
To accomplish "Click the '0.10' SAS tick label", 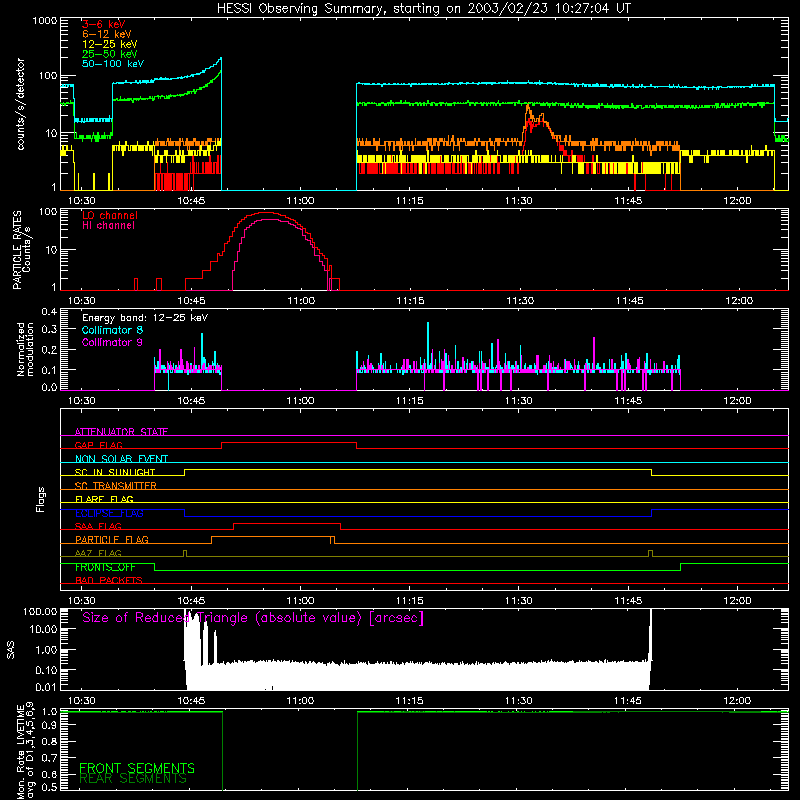I will coord(46,670).
